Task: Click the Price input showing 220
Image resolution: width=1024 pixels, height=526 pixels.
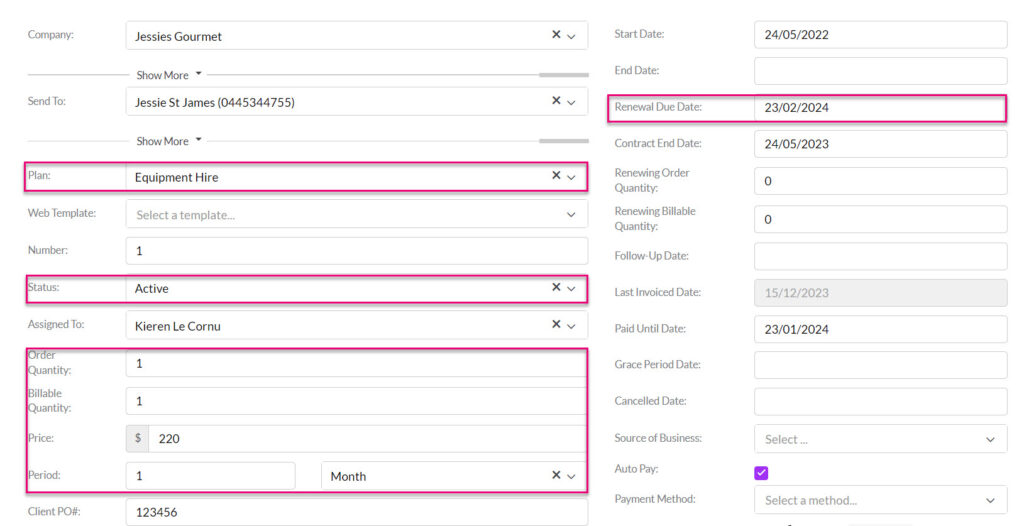Action: coord(368,438)
